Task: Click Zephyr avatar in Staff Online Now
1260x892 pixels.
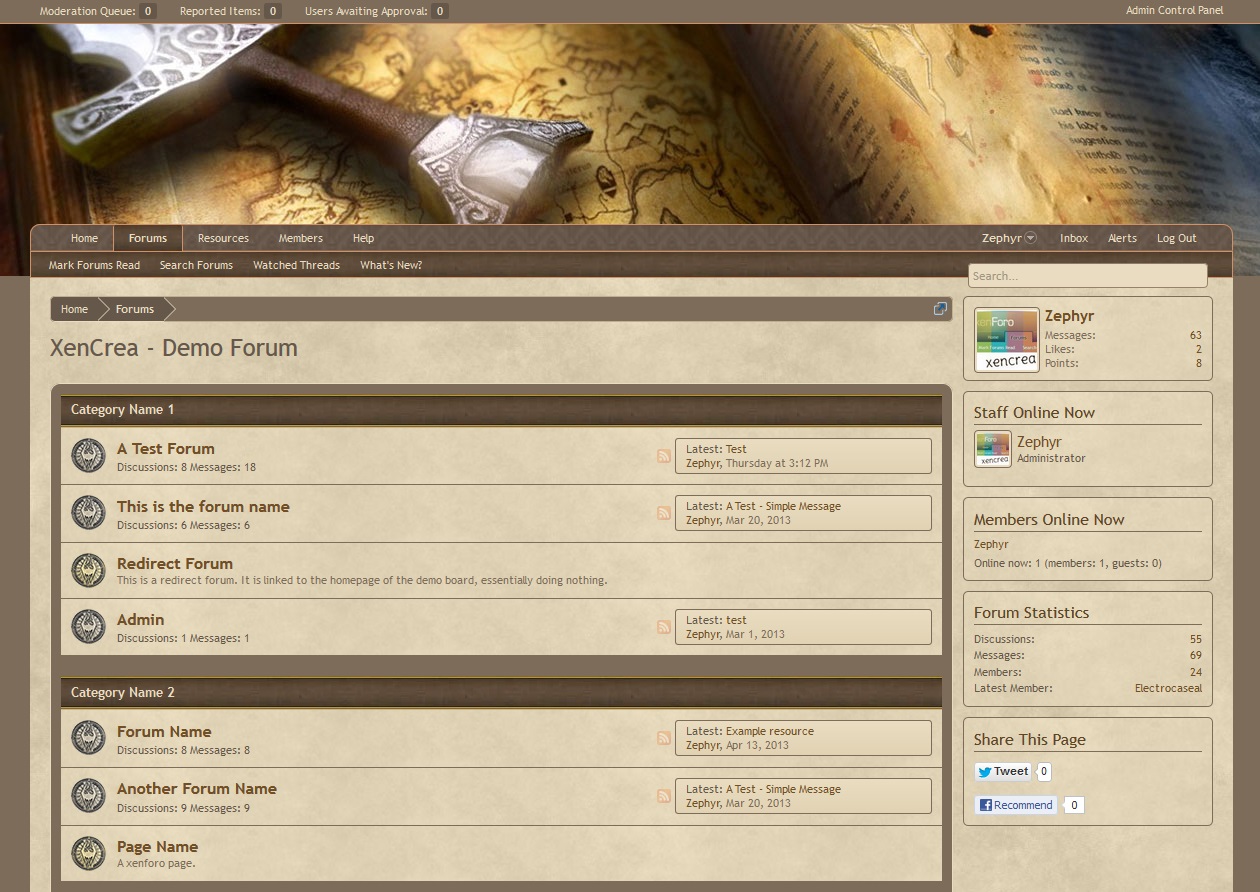Action: click(993, 449)
